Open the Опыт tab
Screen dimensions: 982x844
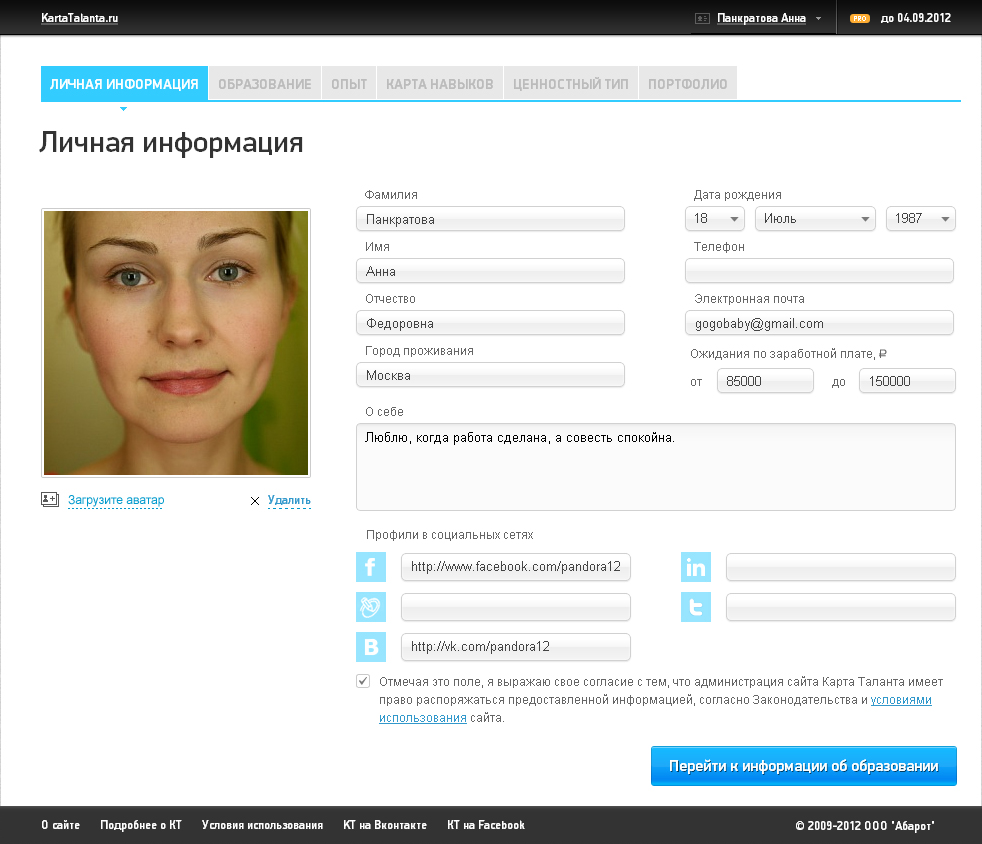pyautogui.click(x=349, y=83)
